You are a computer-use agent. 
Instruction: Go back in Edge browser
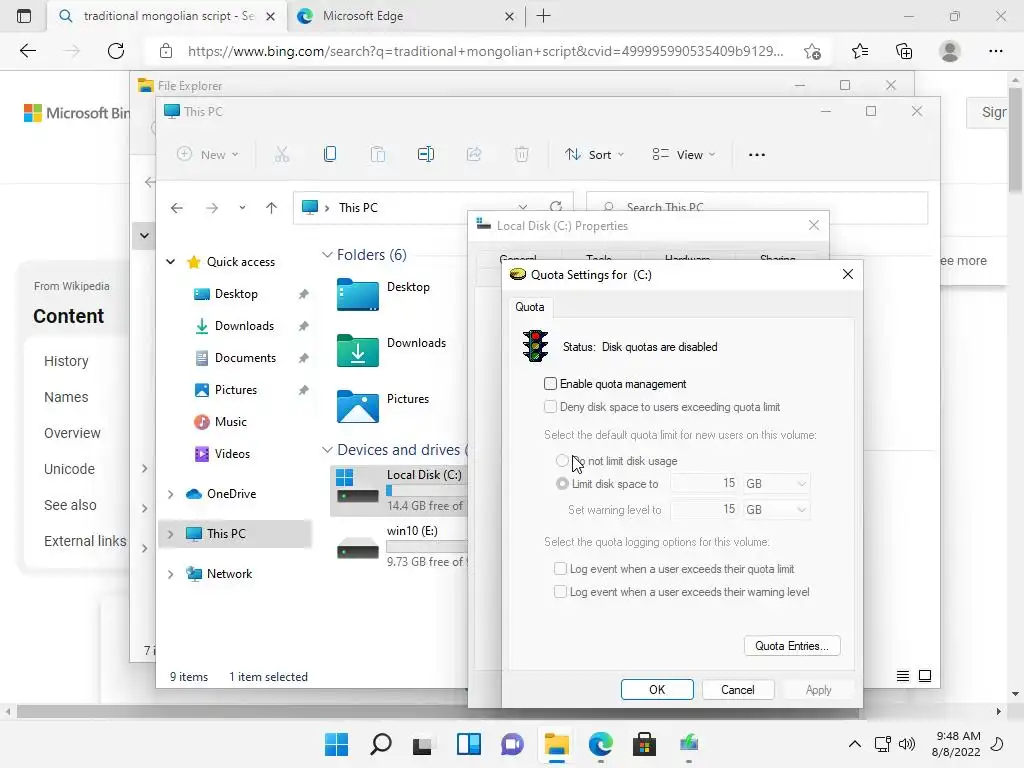(27, 51)
